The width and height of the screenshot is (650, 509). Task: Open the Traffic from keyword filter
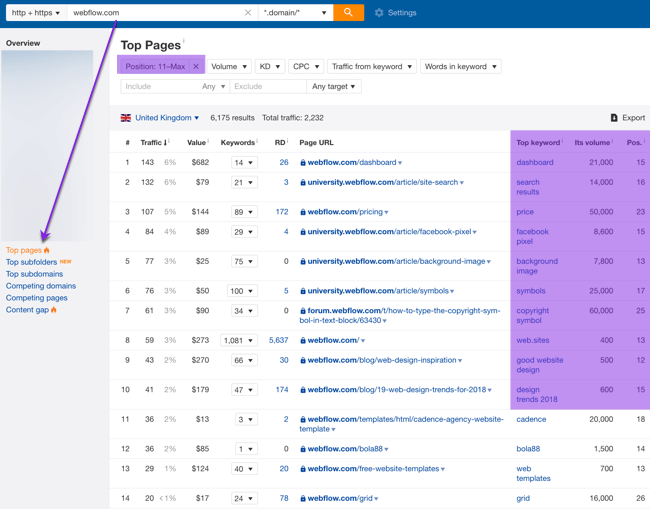[371, 67]
